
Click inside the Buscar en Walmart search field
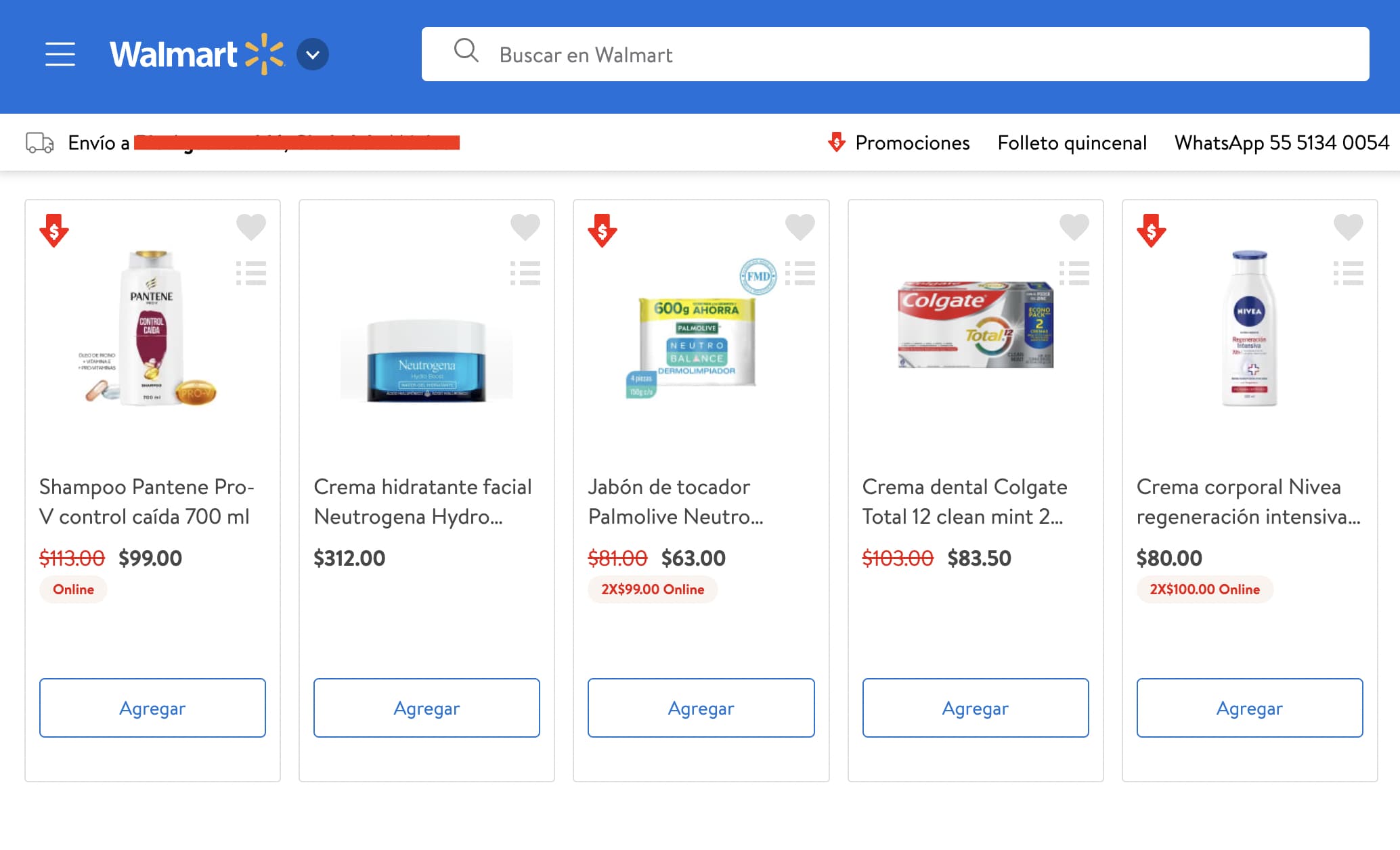[677, 55]
